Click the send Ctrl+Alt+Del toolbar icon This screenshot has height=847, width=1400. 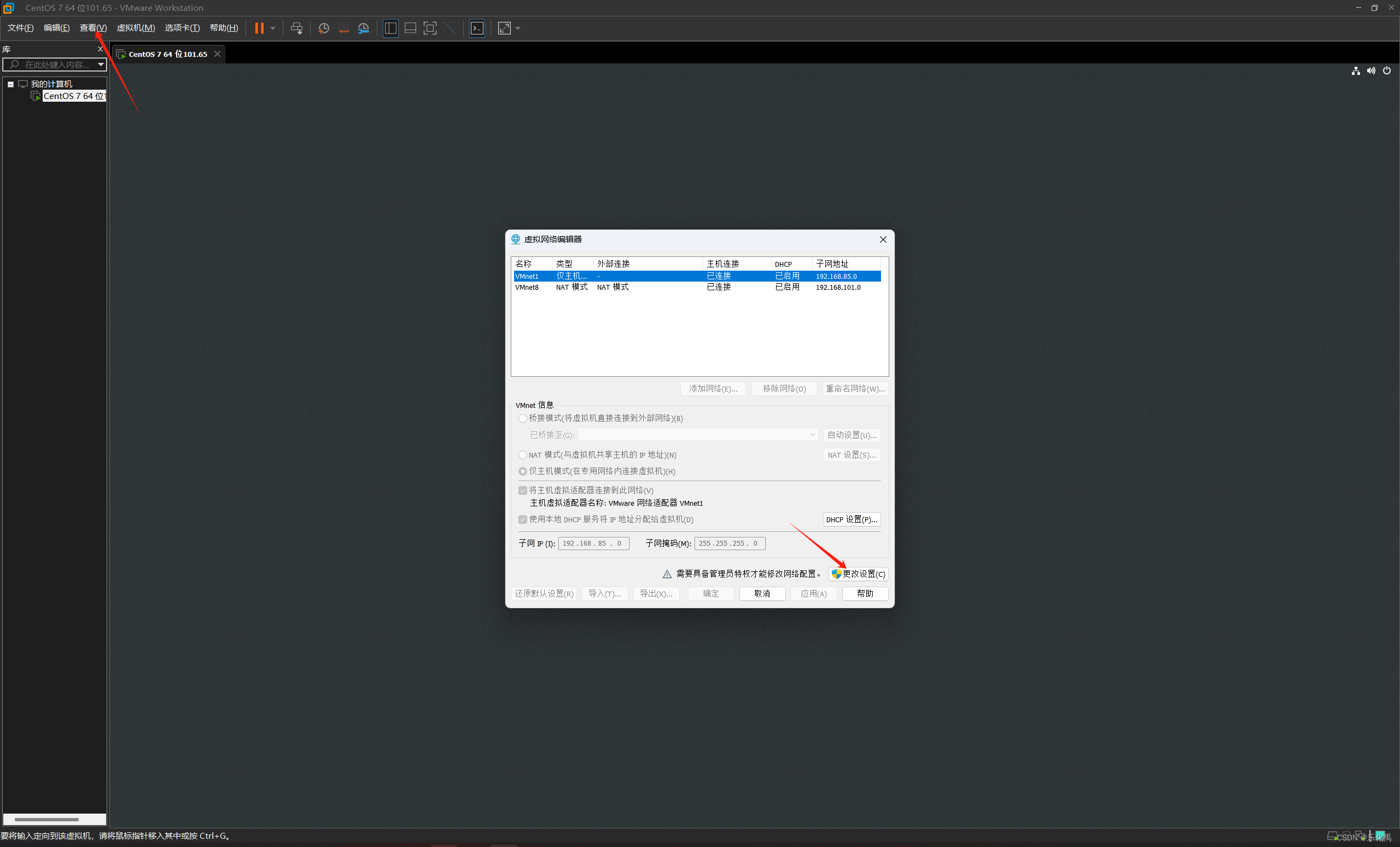click(x=296, y=28)
